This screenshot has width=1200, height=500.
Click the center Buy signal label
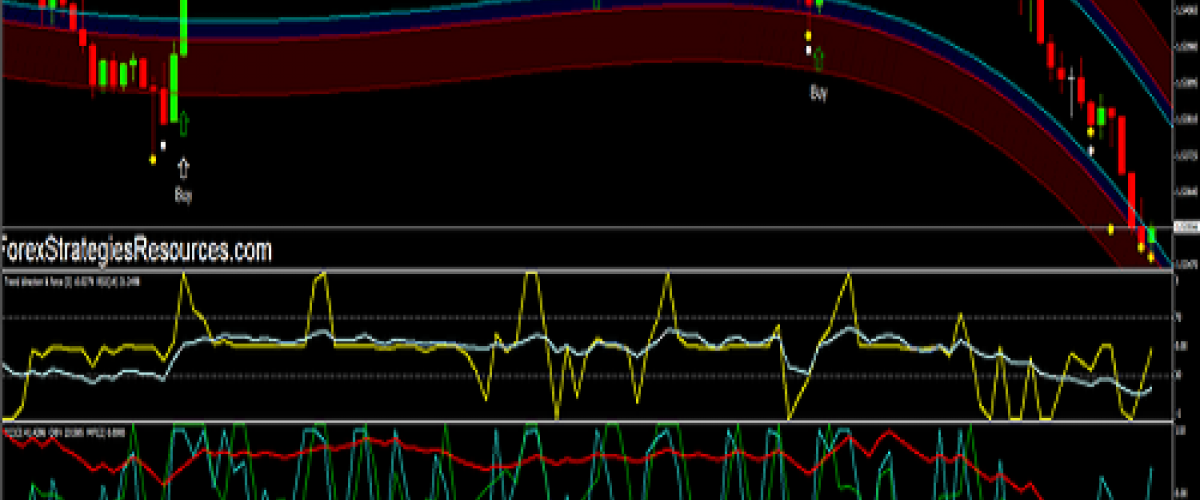point(819,92)
